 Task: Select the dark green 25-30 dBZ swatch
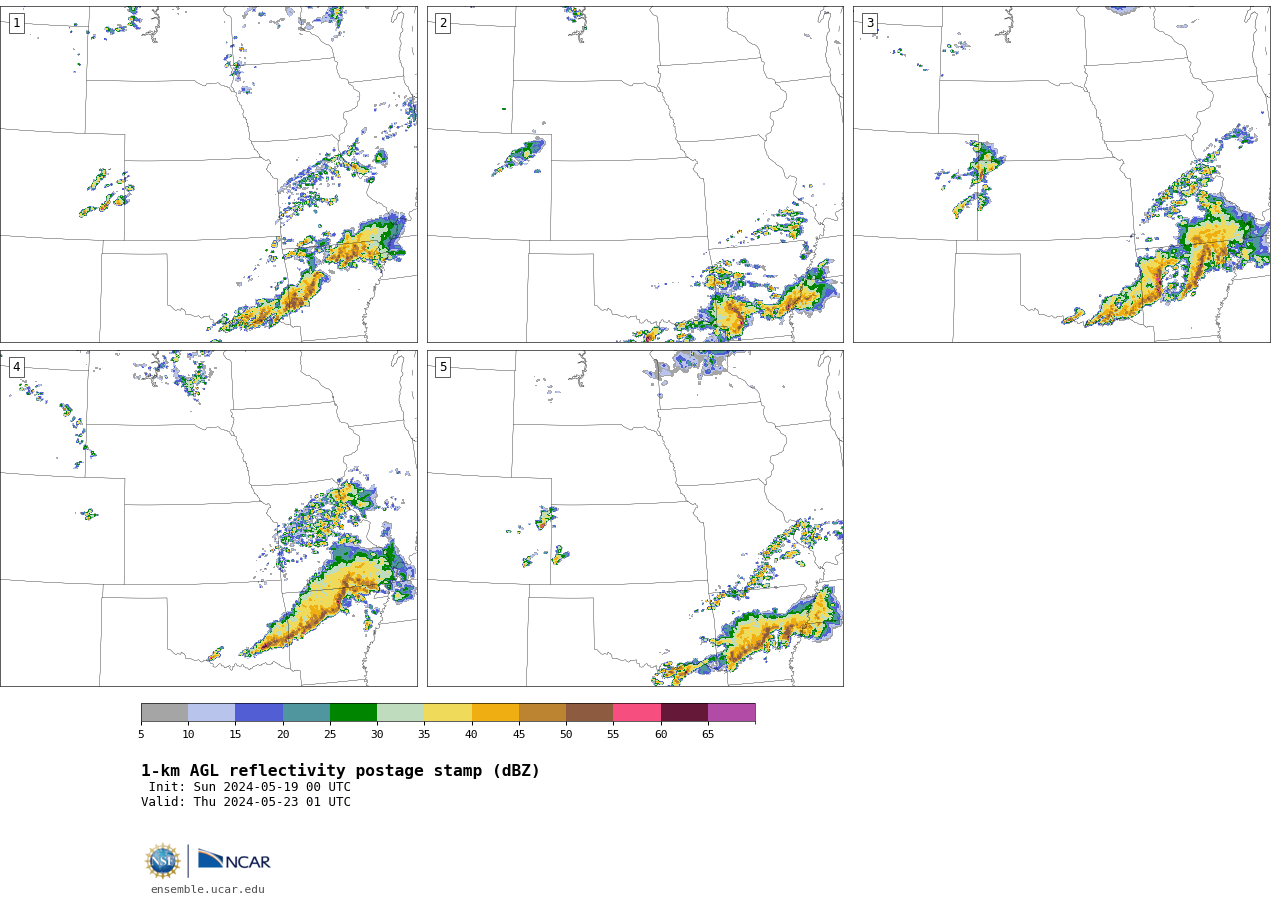(x=353, y=713)
